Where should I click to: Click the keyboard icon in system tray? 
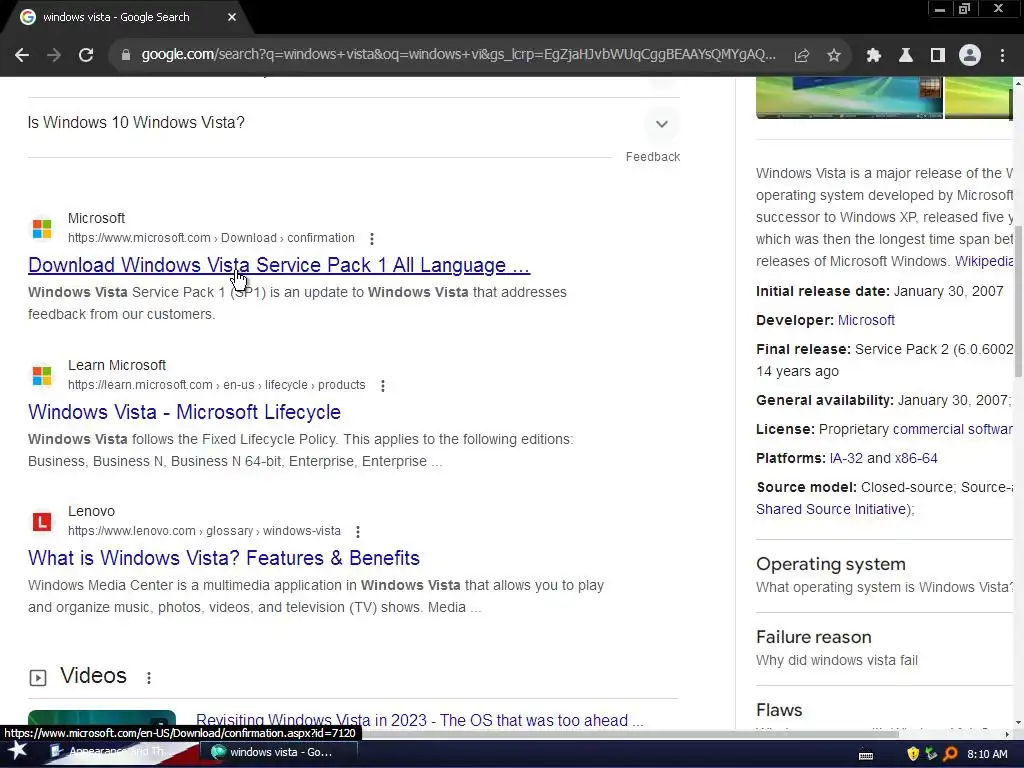pyautogui.click(x=866, y=755)
